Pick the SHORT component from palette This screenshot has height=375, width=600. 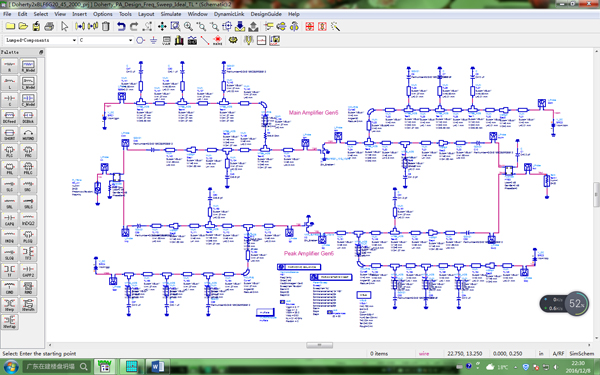(10, 134)
